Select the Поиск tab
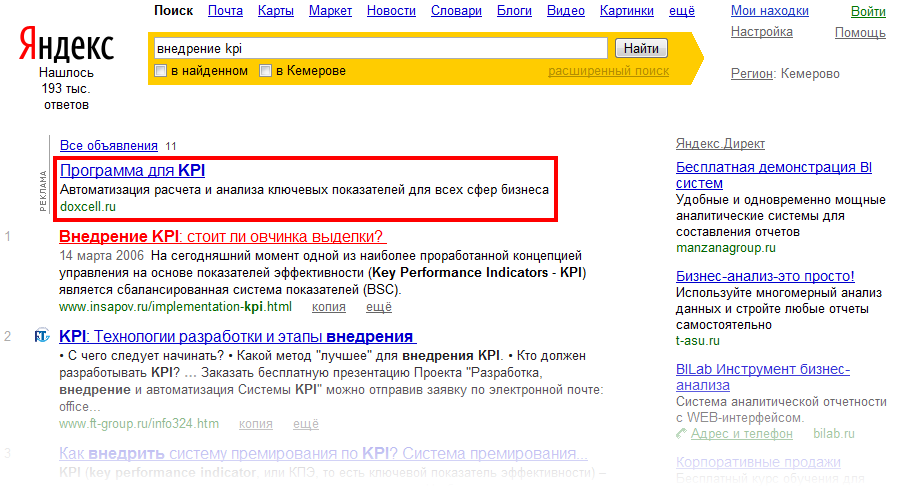 [x=174, y=10]
